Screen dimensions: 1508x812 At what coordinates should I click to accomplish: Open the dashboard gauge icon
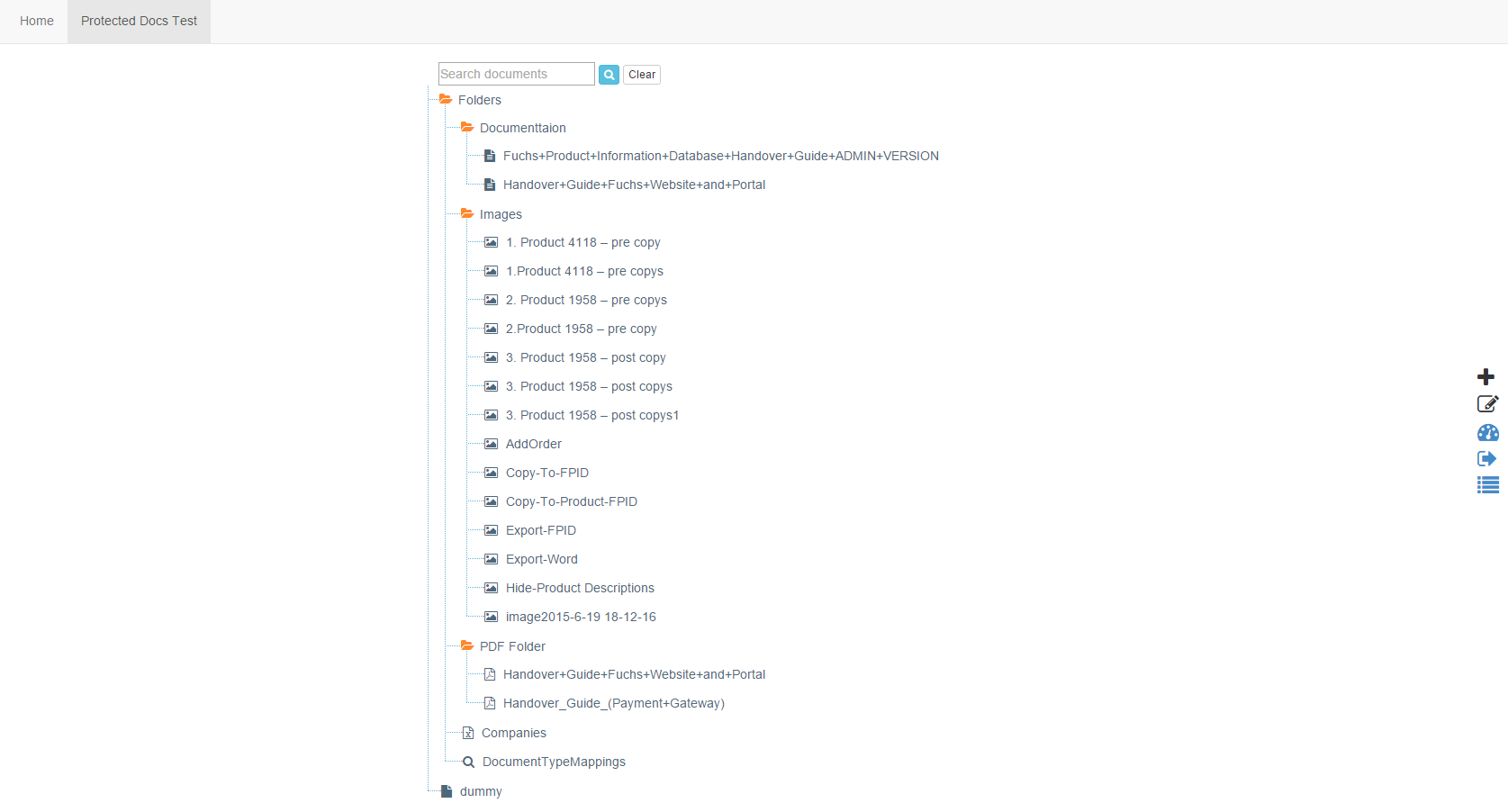[x=1487, y=433]
